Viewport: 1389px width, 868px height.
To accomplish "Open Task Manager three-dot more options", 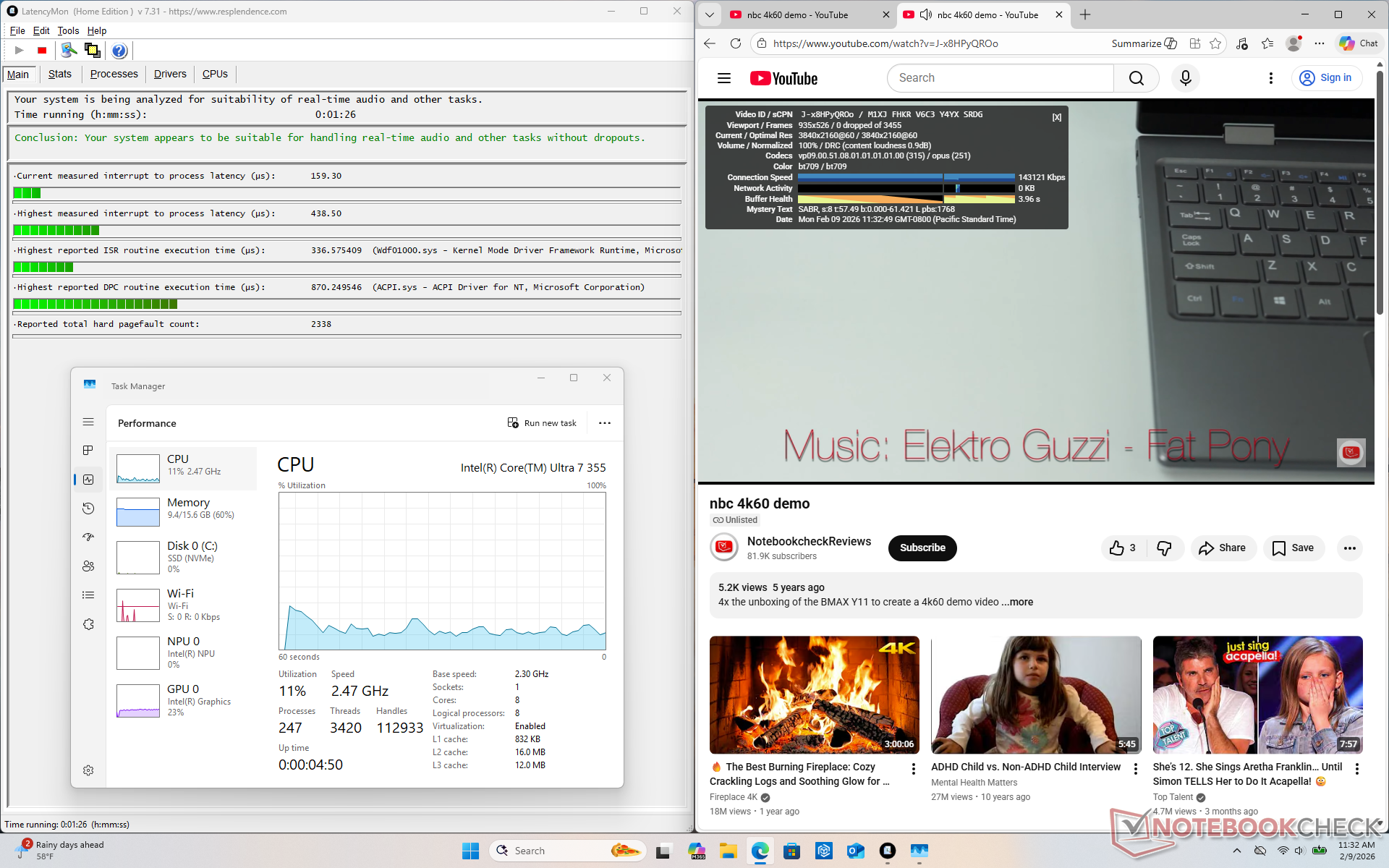I will tap(605, 423).
